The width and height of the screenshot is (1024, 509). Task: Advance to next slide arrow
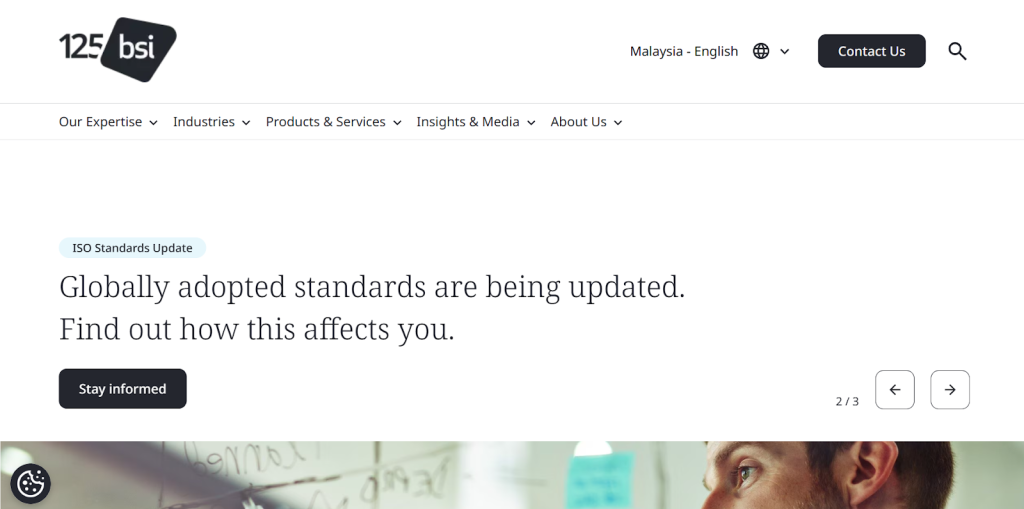949,390
